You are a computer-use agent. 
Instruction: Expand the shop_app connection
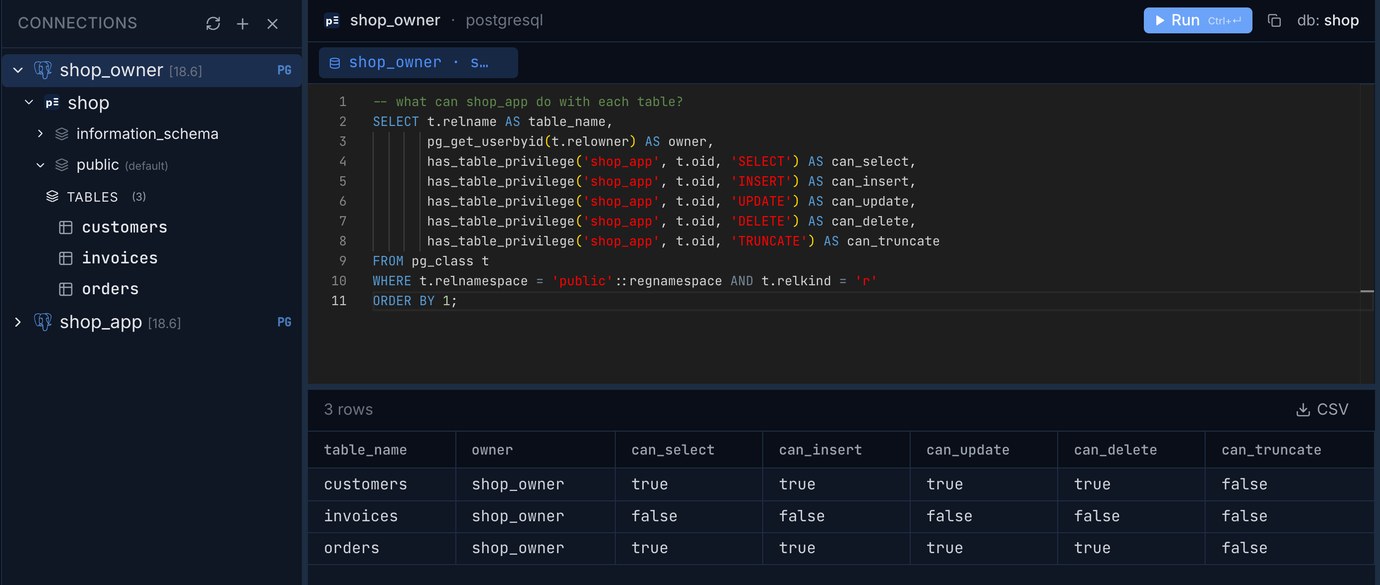(x=18, y=322)
